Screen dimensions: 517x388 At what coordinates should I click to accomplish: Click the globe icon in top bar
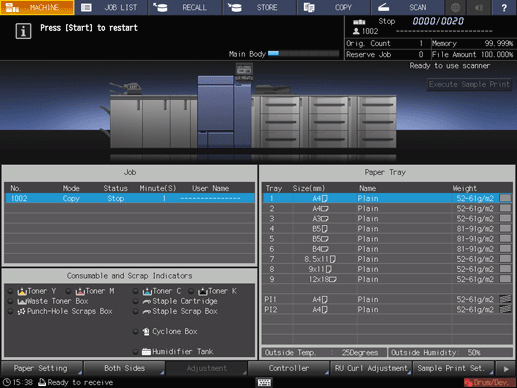coord(455,7)
